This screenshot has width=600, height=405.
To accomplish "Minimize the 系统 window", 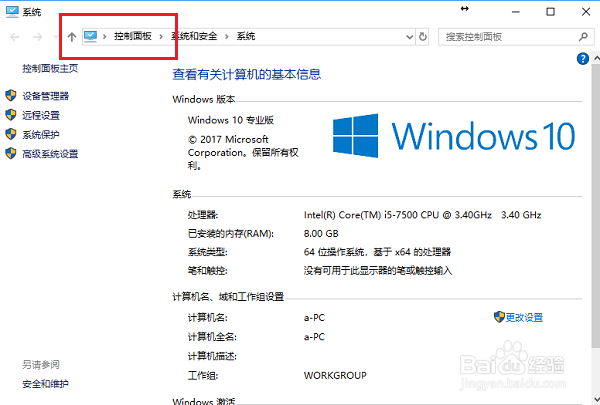I will (x=515, y=12).
